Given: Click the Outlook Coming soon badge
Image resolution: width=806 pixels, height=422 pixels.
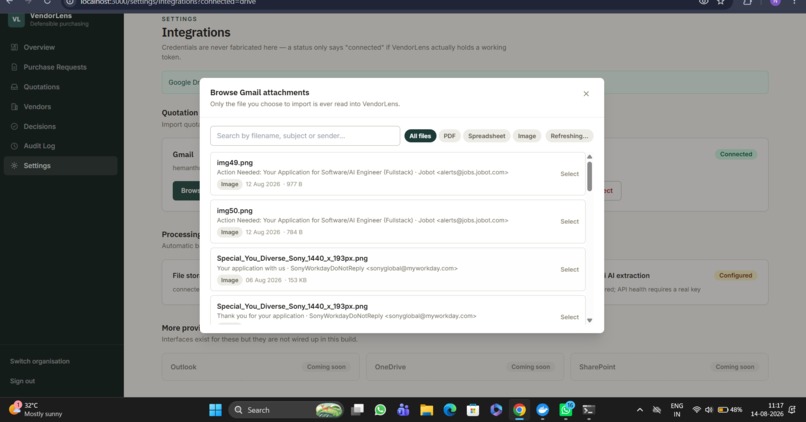Looking at the screenshot, I should coord(326,367).
